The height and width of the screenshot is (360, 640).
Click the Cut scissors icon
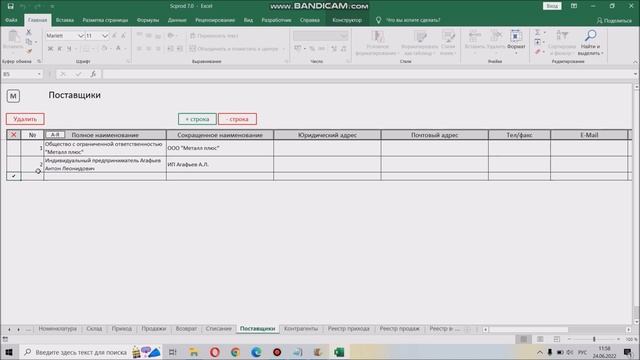tap(29, 32)
